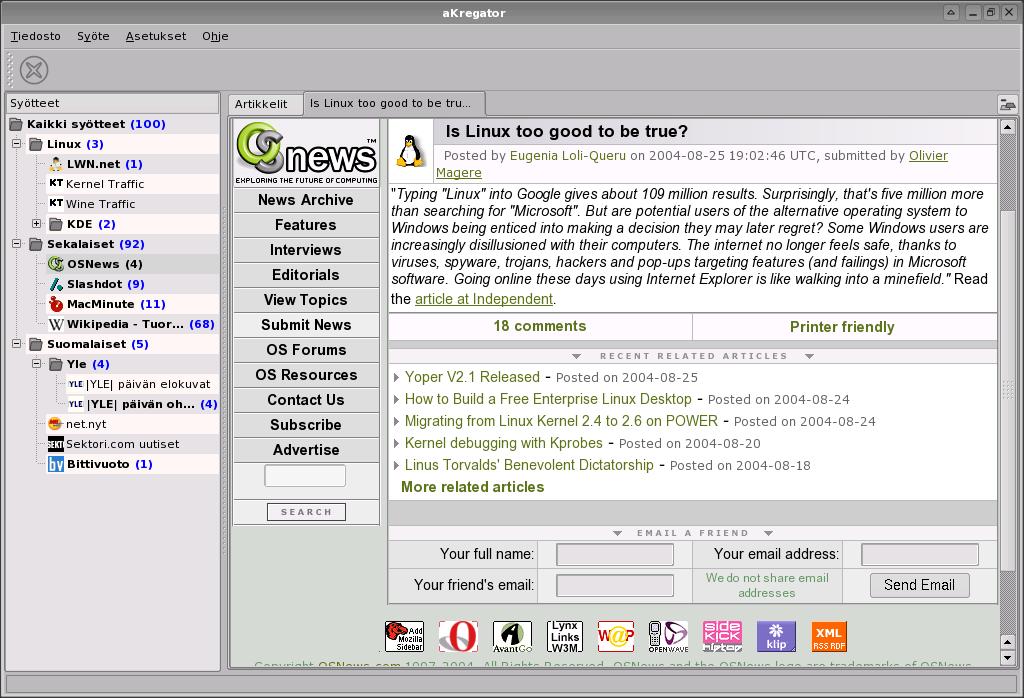Image resolution: width=1024 pixels, height=698 pixels.
Task: Expand the Kernel debugging with Kprobes arrow
Action: [x=396, y=443]
